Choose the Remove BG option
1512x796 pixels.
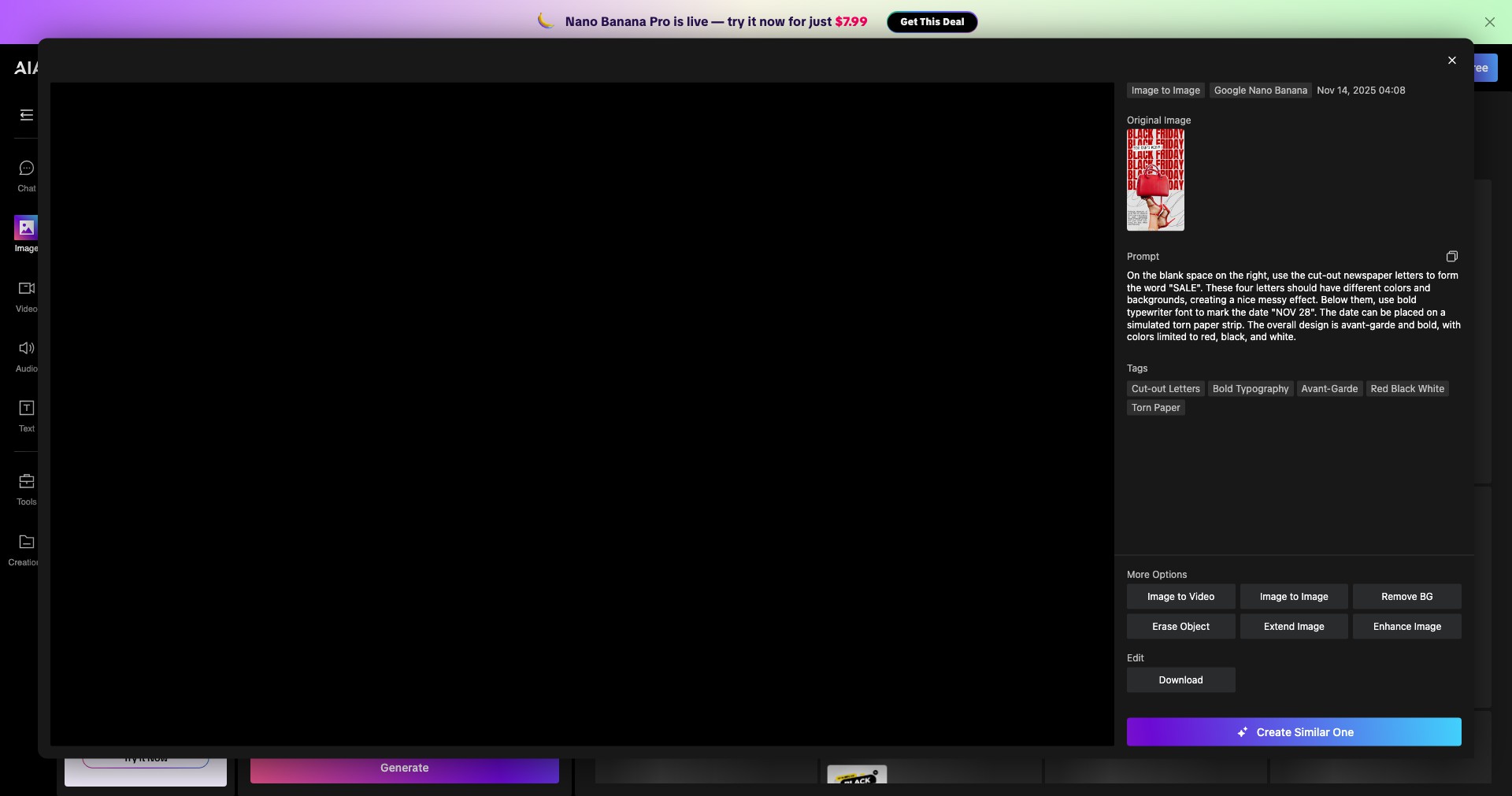(1406, 597)
